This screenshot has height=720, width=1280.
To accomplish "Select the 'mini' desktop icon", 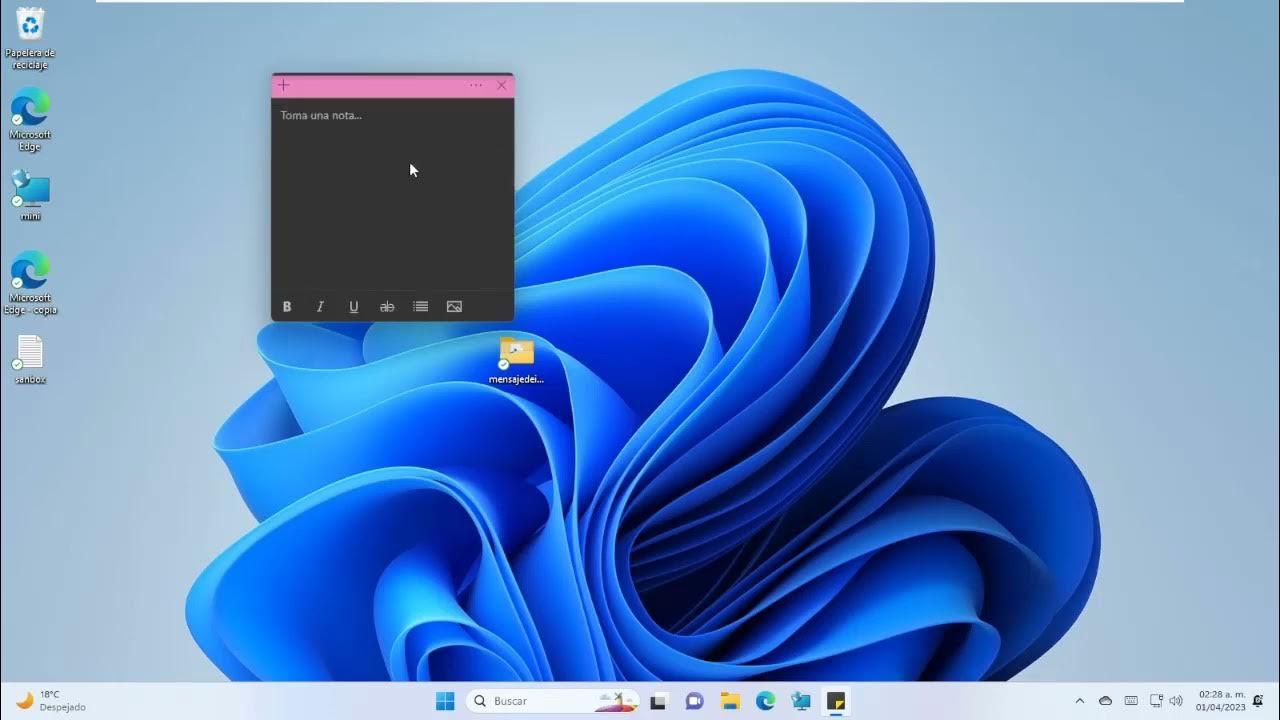I will pyautogui.click(x=30, y=194).
